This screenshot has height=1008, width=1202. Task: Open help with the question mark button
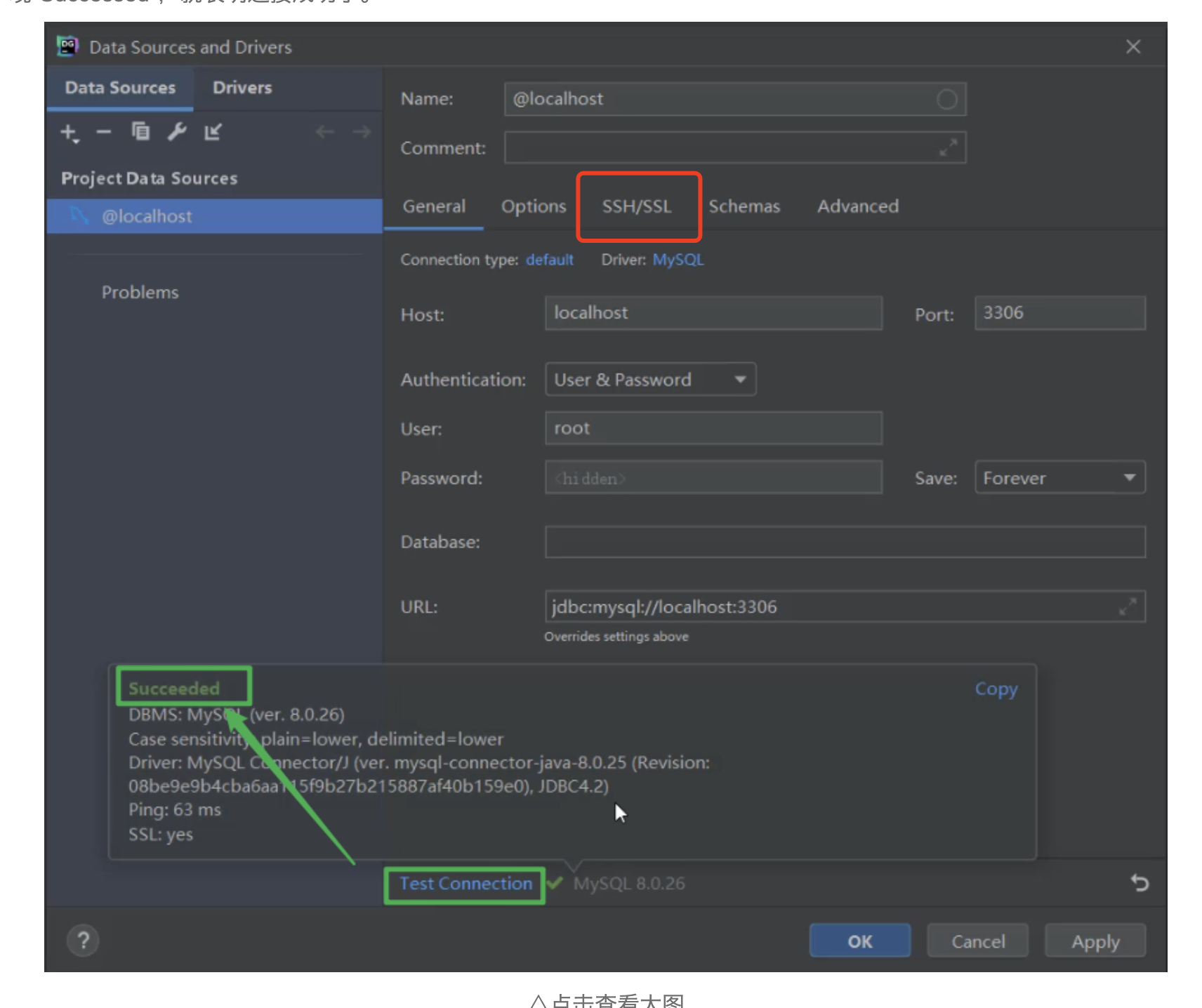click(83, 940)
